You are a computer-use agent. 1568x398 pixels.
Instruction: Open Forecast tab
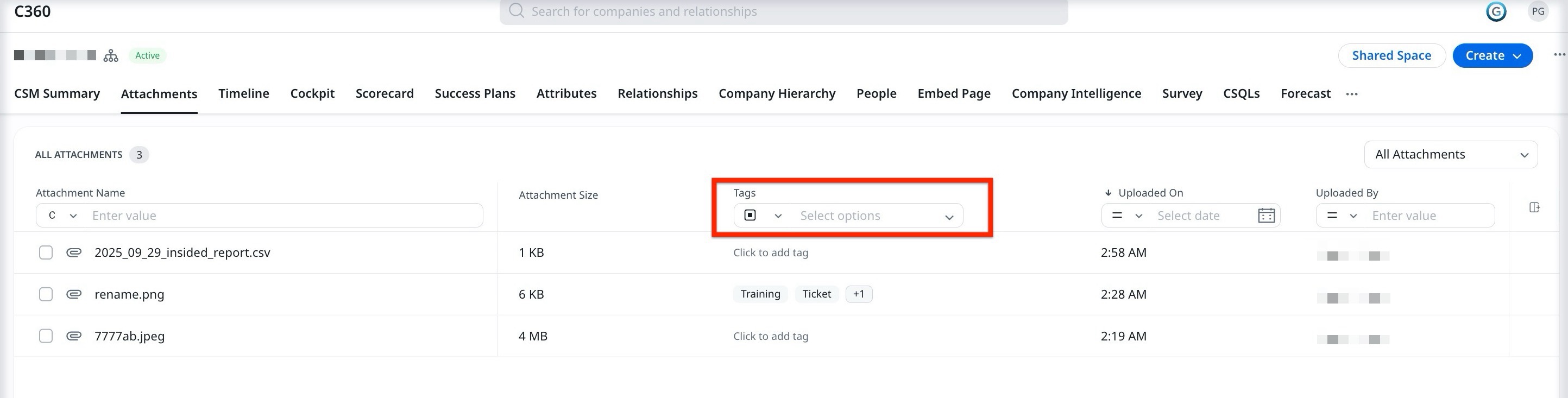click(x=1306, y=94)
